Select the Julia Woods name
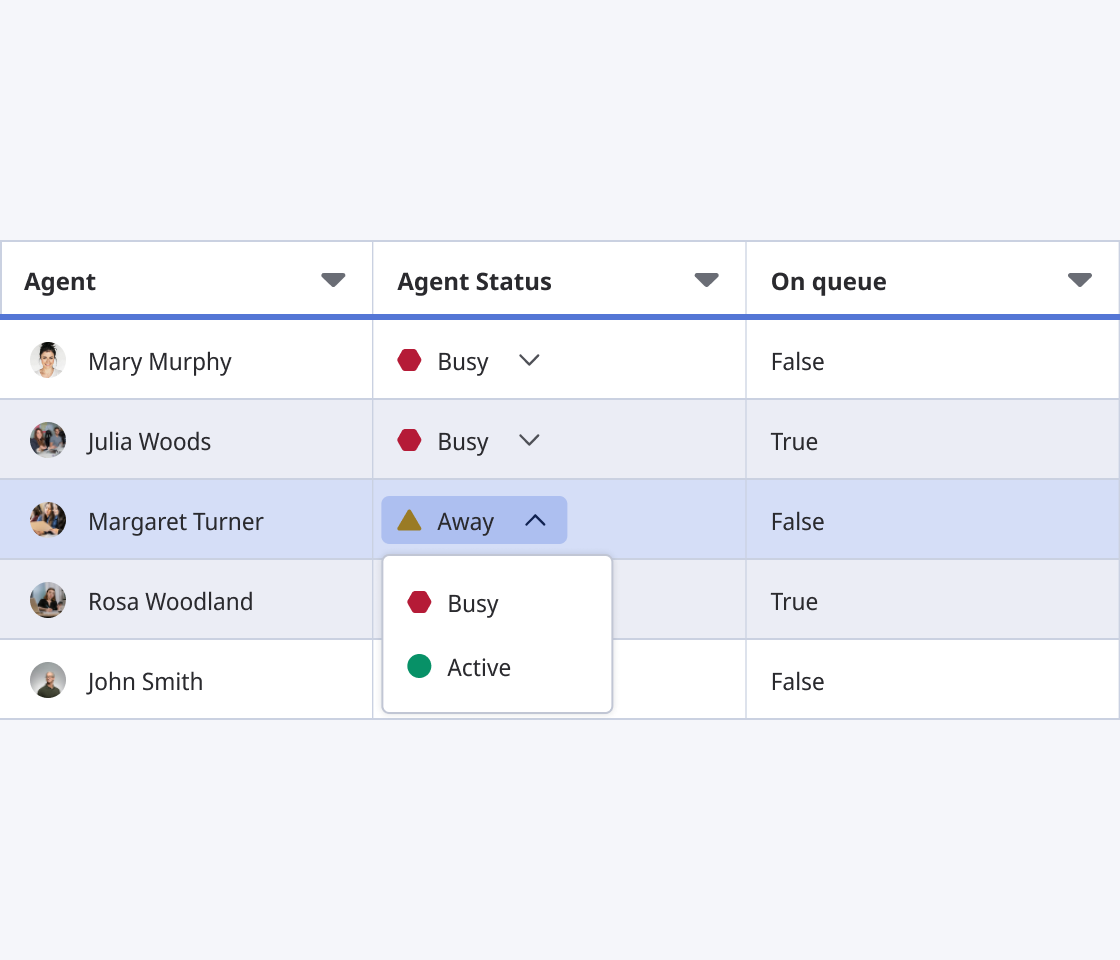Viewport: 1120px width, 960px height. tap(149, 441)
